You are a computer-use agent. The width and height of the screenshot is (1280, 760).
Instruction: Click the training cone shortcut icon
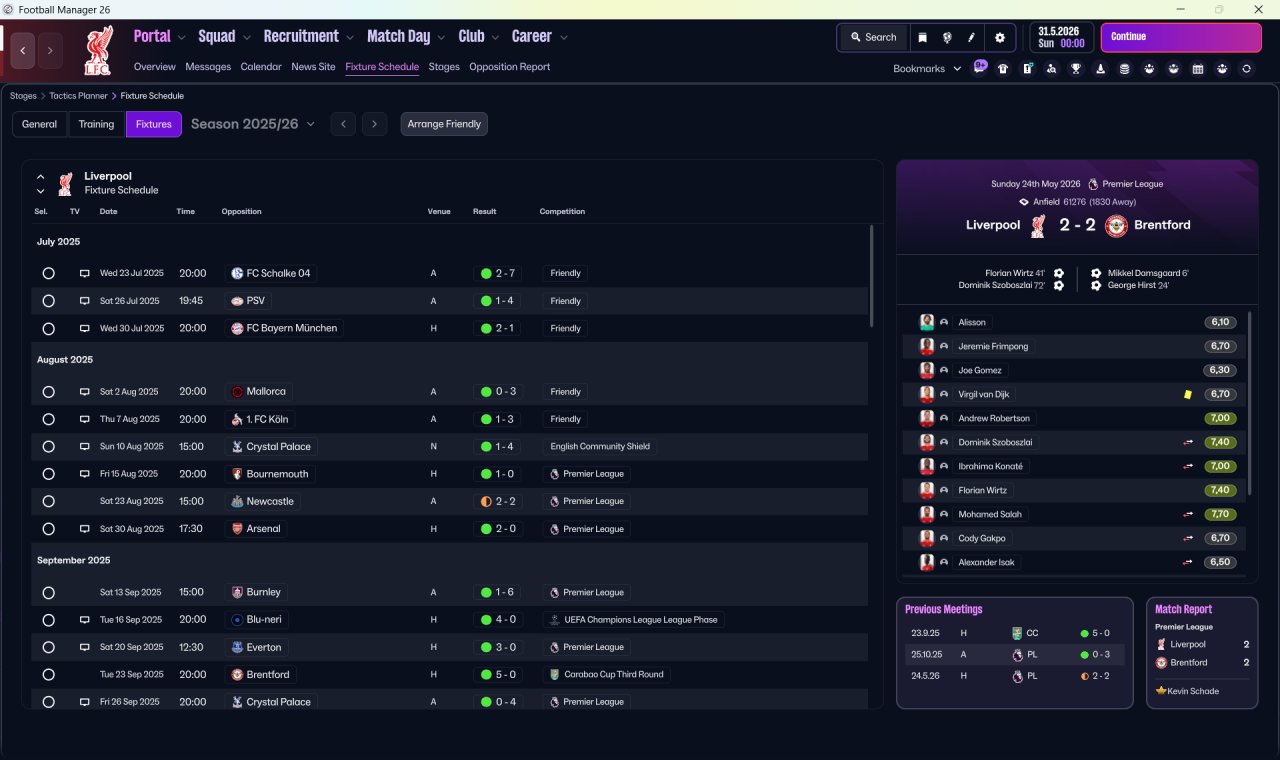[x=1101, y=69]
